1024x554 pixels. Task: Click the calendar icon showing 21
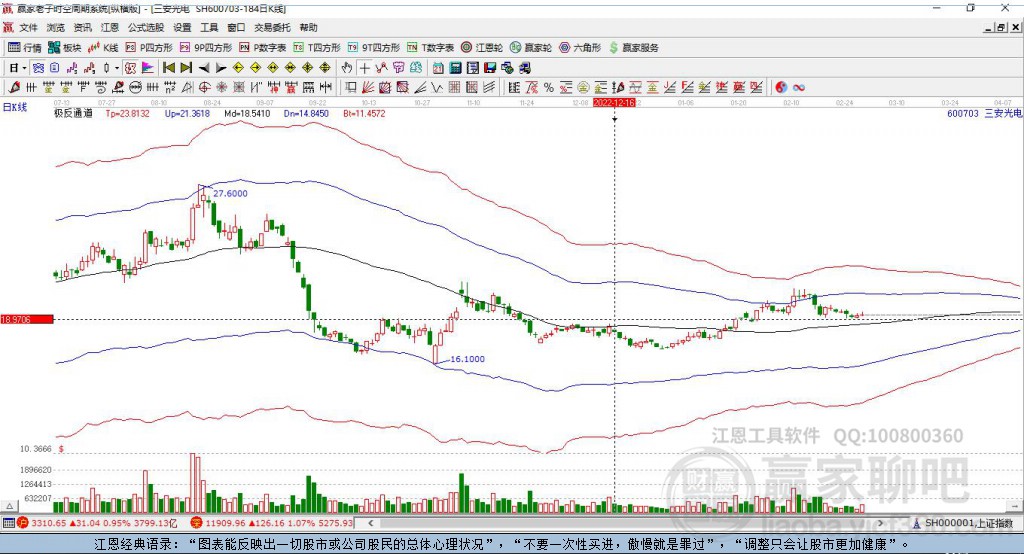tap(438, 68)
